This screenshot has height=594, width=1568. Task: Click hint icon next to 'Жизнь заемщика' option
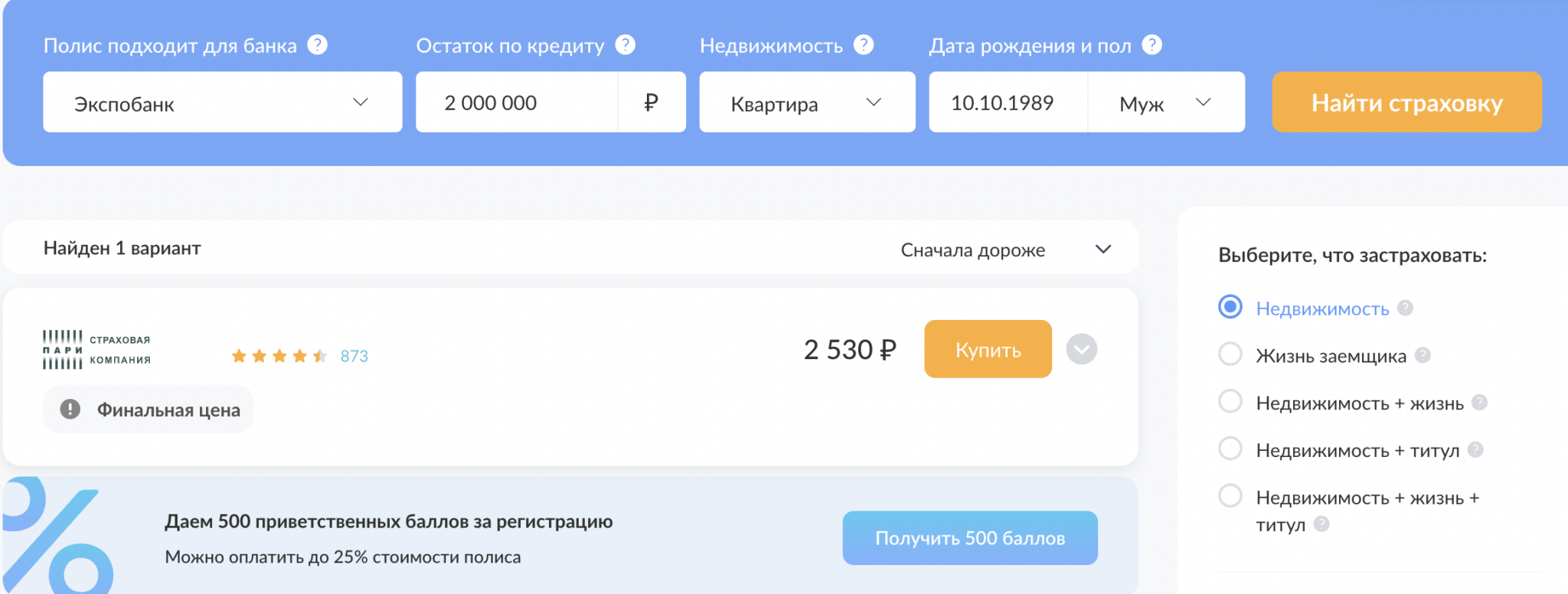1423,355
